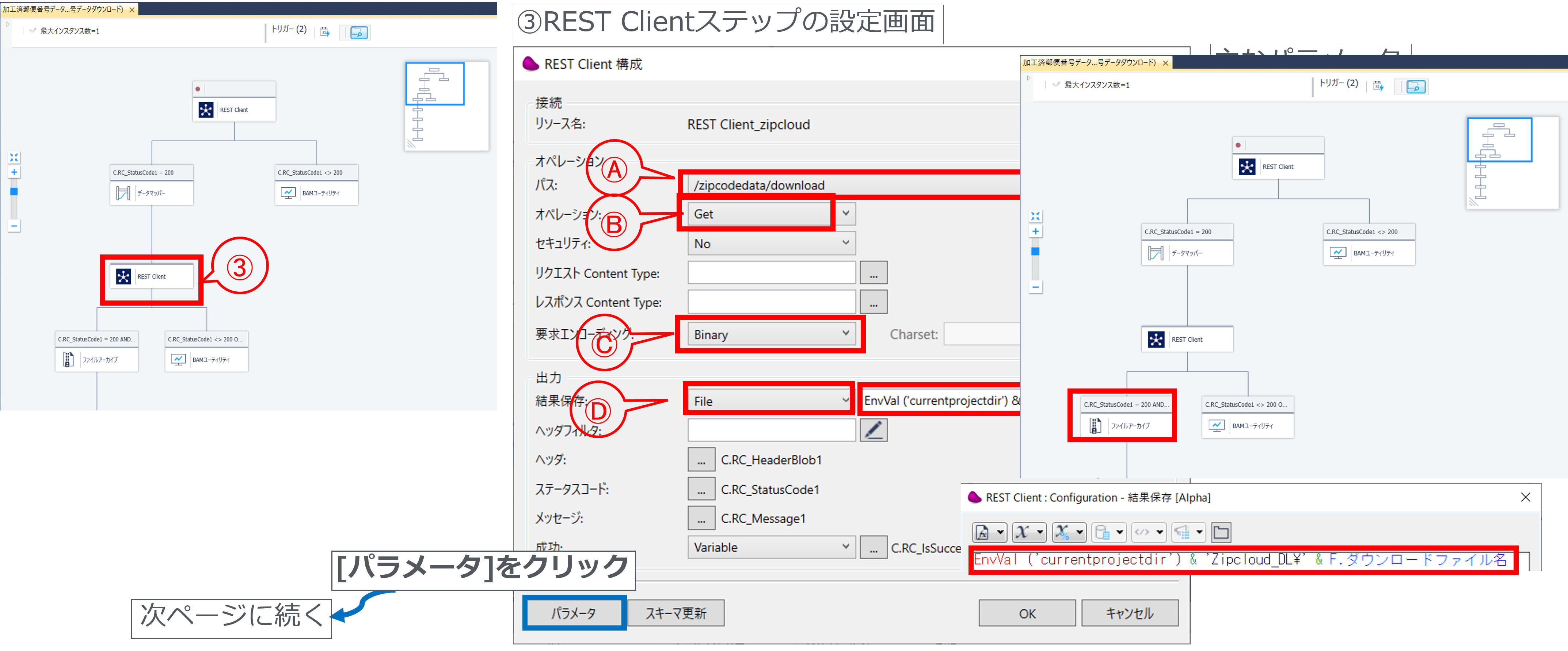Click the ... button next to C.RC_HeaderBlob1
Viewport: 1568px width, 651px height.
pyautogui.click(x=701, y=459)
